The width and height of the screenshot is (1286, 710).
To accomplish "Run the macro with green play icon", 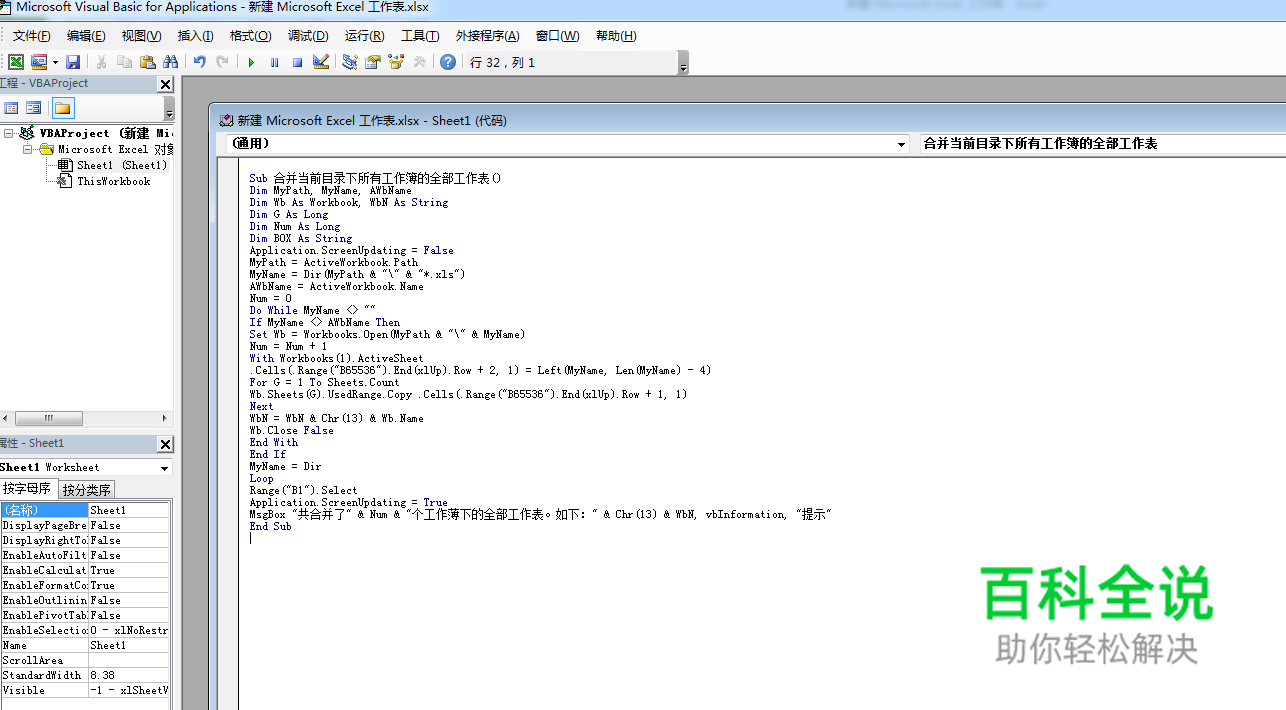I will (x=252, y=62).
